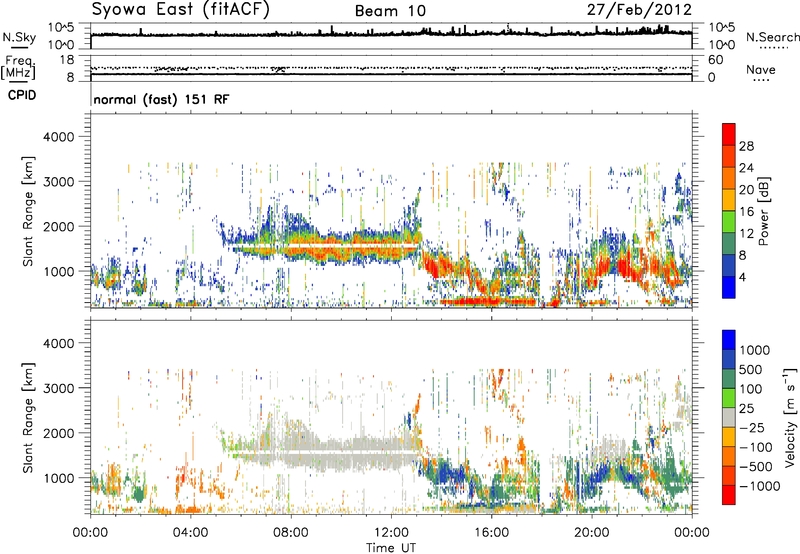Click the '-25' tick on Velocity colorbar

pos(752,427)
